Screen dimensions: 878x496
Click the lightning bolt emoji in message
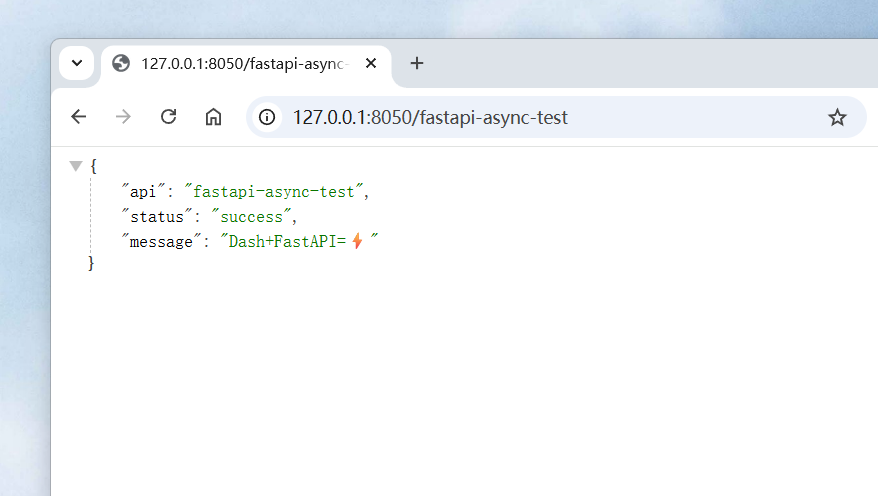click(357, 241)
